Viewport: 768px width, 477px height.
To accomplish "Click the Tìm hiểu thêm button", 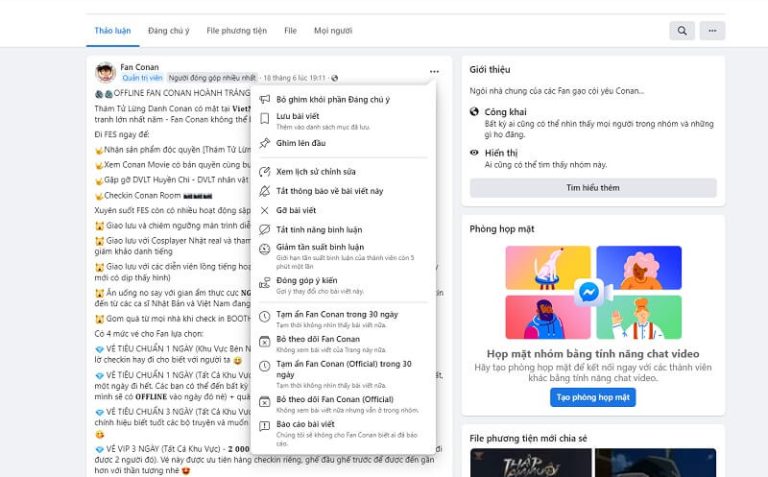I will click(593, 188).
